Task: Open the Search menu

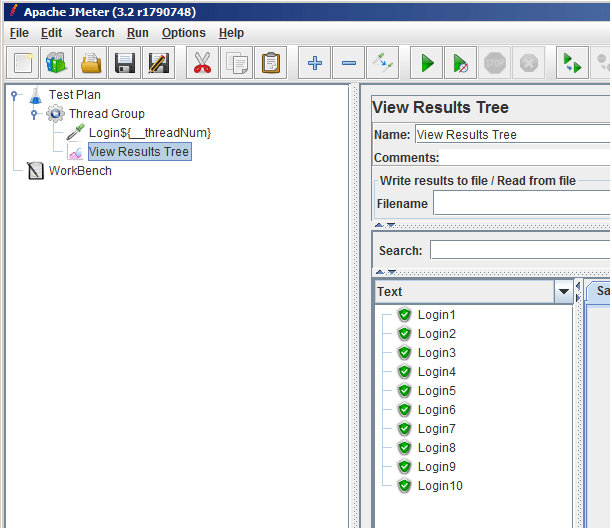Action: pos(95,33)
